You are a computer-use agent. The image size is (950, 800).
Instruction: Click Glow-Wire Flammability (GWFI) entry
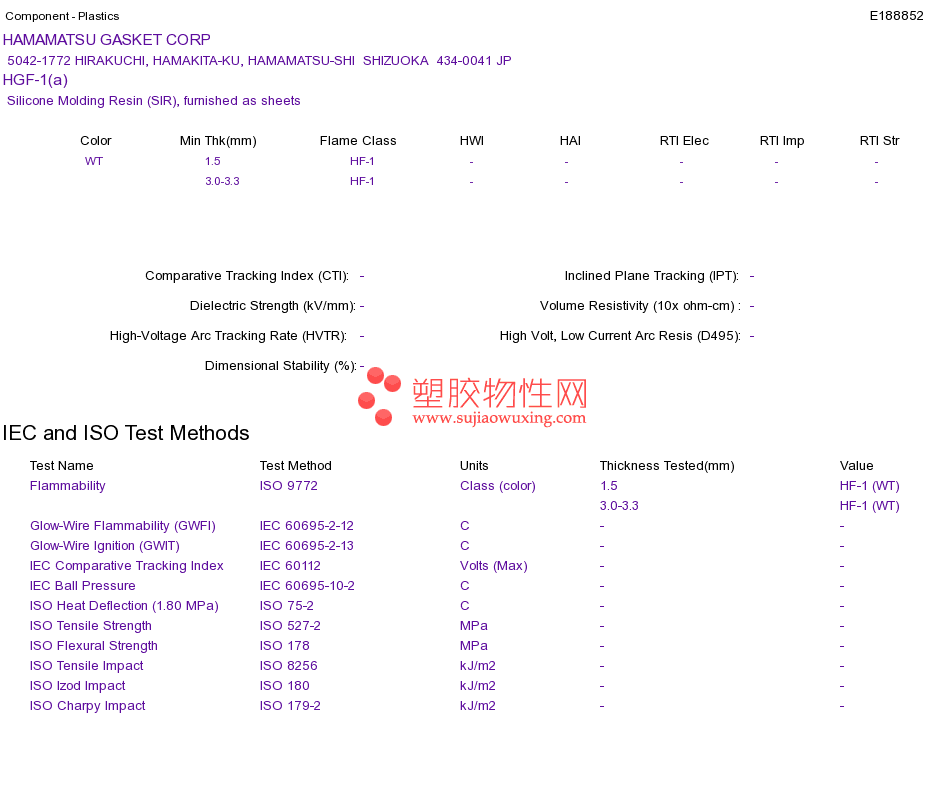pos(123,526)
